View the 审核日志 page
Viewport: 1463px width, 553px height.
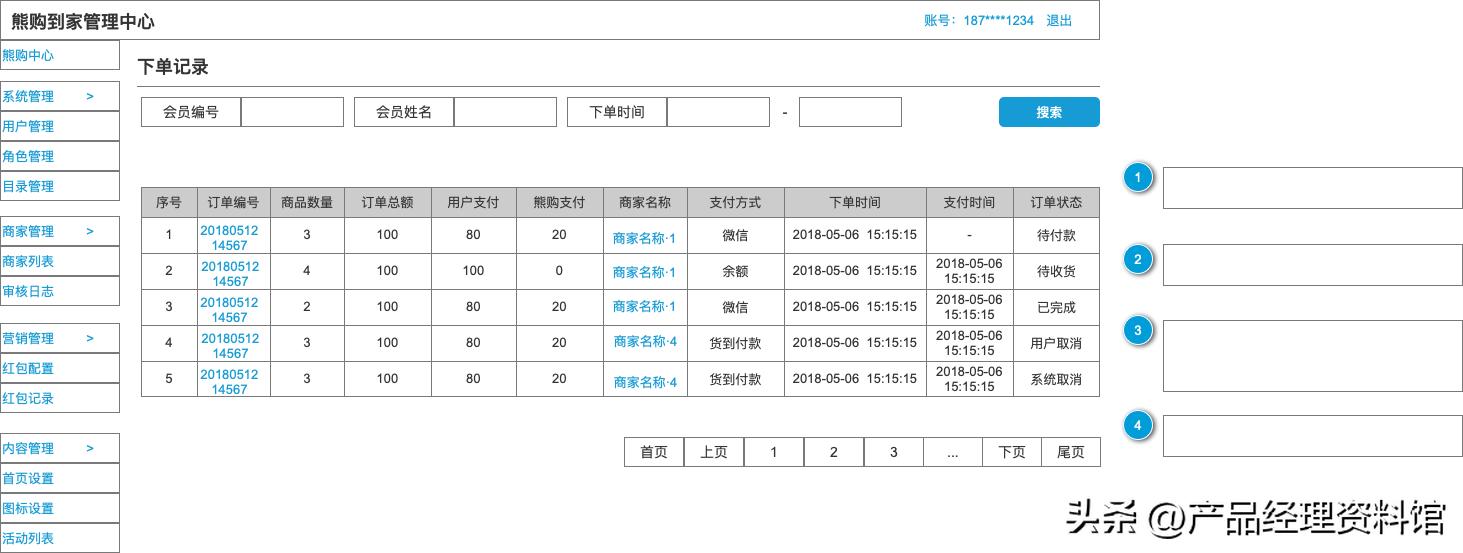click(x=59, y=291)
